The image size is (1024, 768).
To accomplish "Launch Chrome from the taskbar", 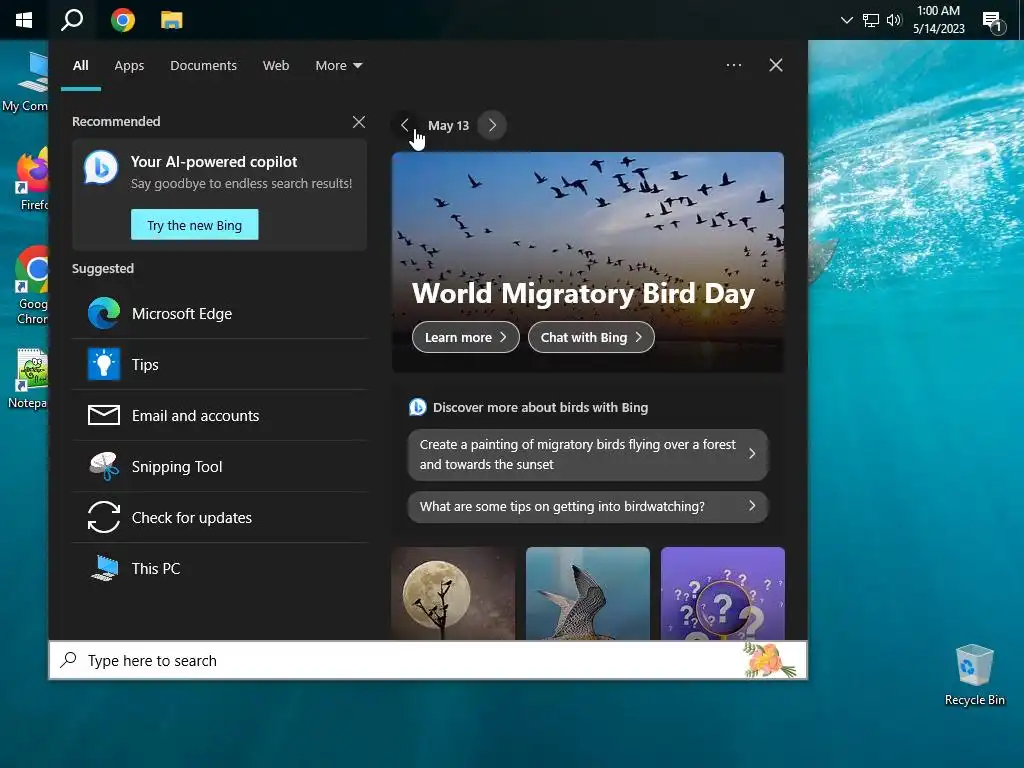I will [x=123, y=20].
